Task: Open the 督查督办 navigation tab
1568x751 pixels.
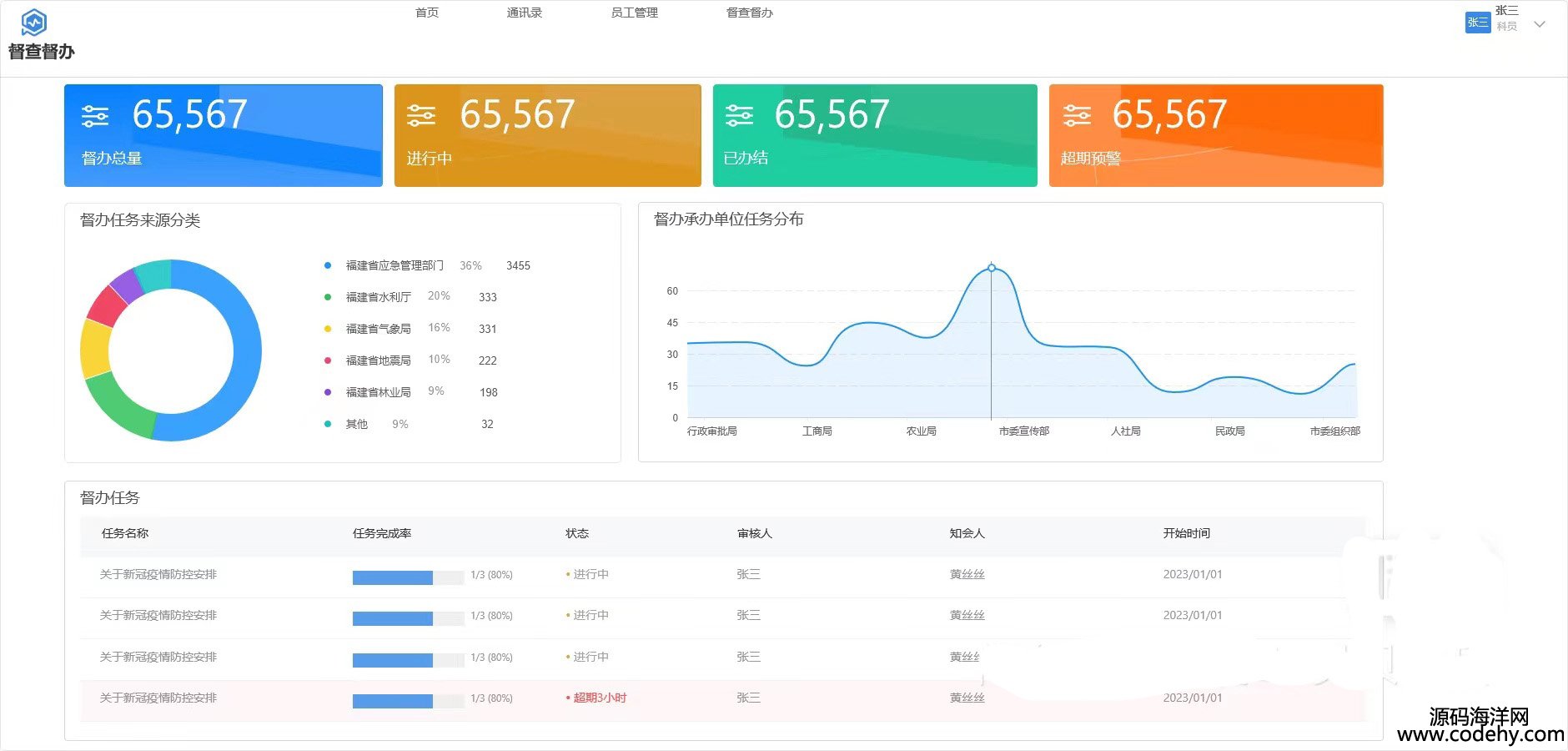Action: tap(750, 13)
